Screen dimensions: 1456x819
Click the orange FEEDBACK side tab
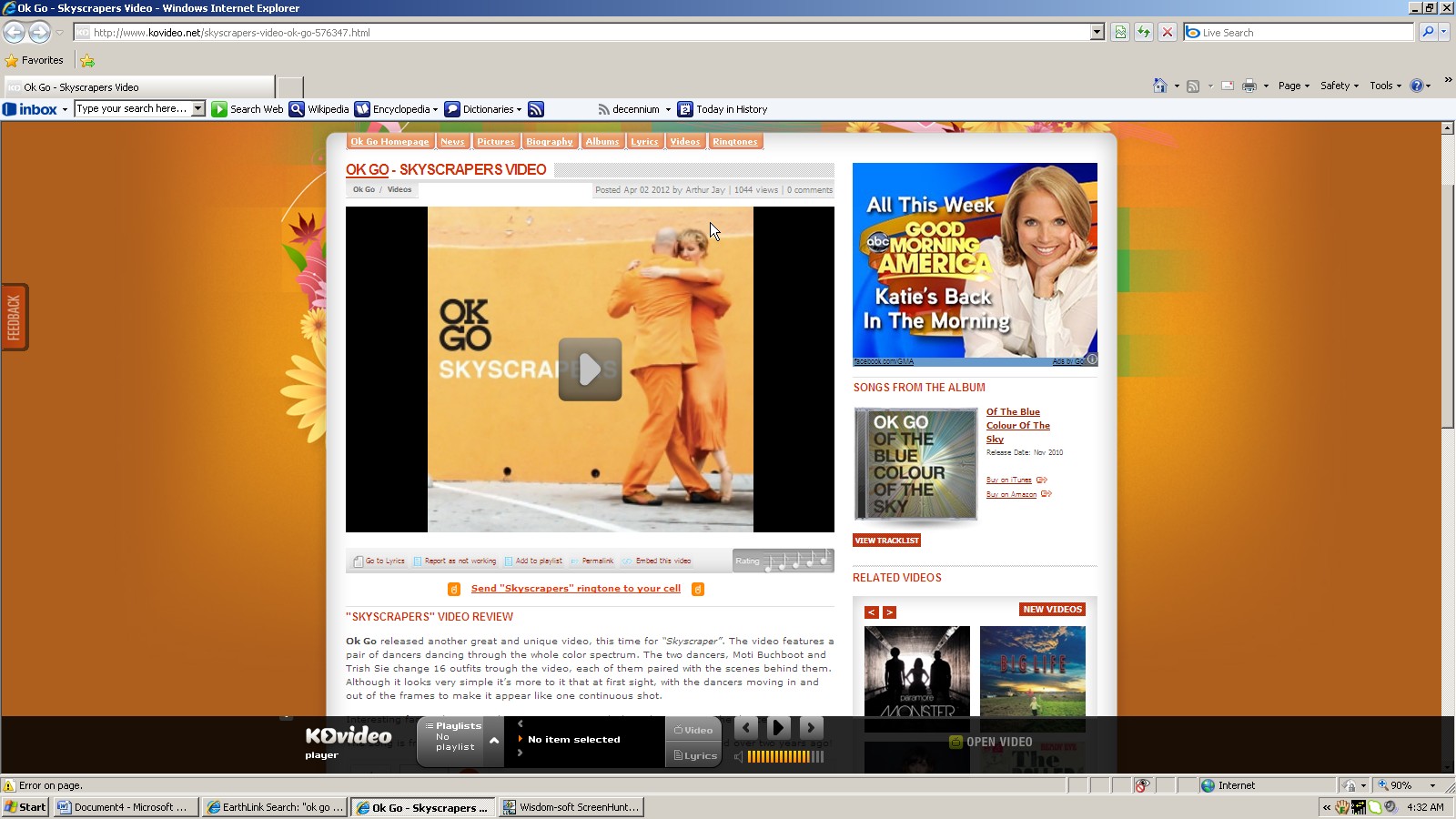pos(15,317)
